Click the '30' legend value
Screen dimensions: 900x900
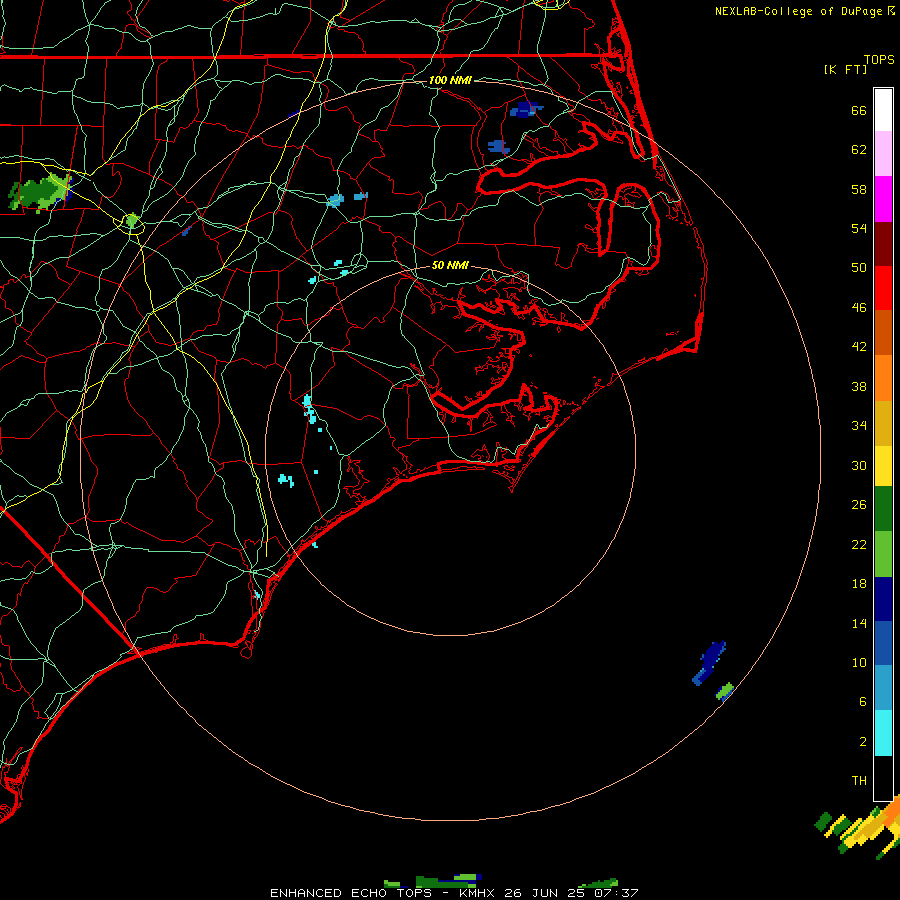click(x=859, y=465)
